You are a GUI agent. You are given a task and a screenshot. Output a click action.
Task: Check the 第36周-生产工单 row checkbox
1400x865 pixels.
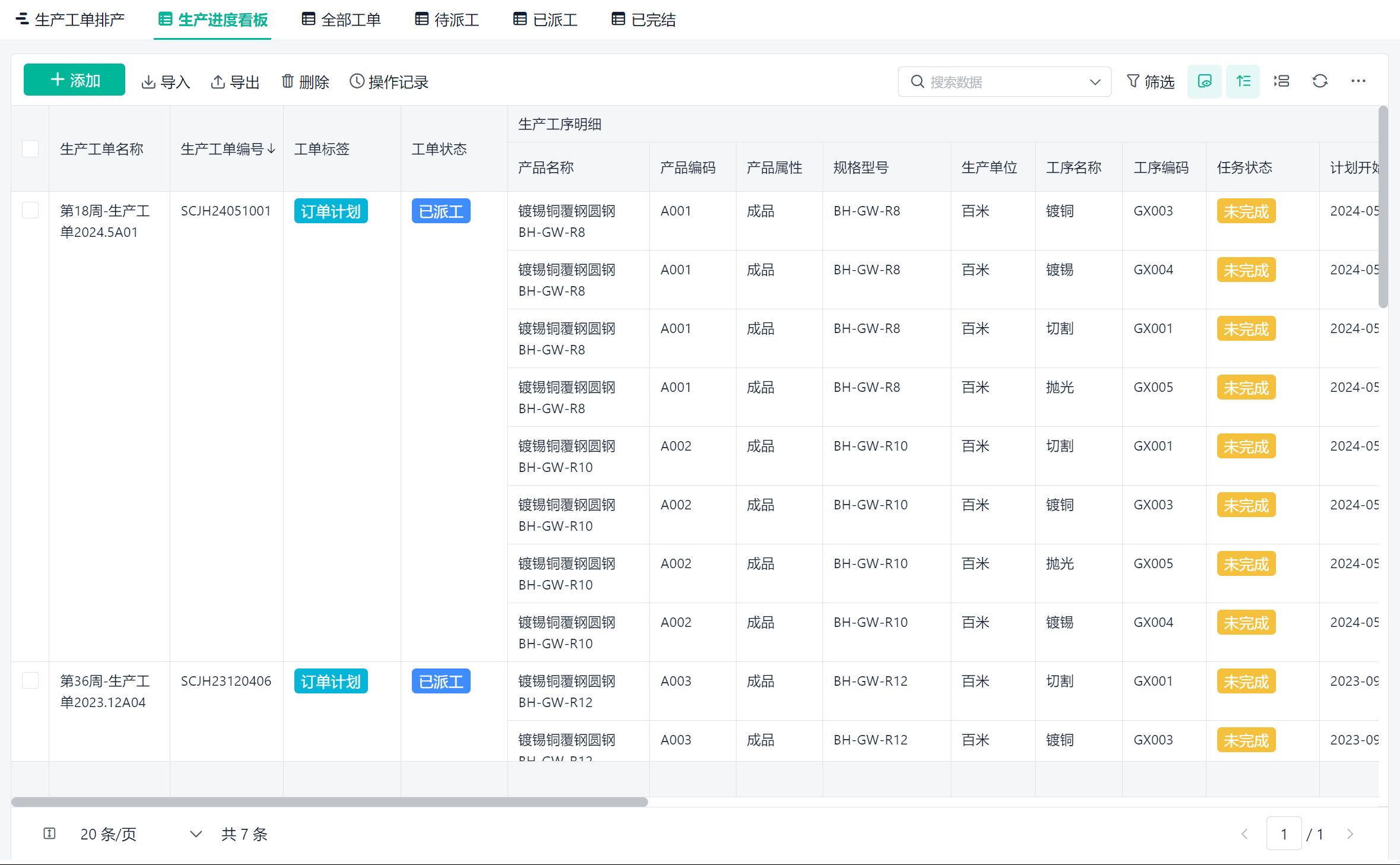pos(30,680)
